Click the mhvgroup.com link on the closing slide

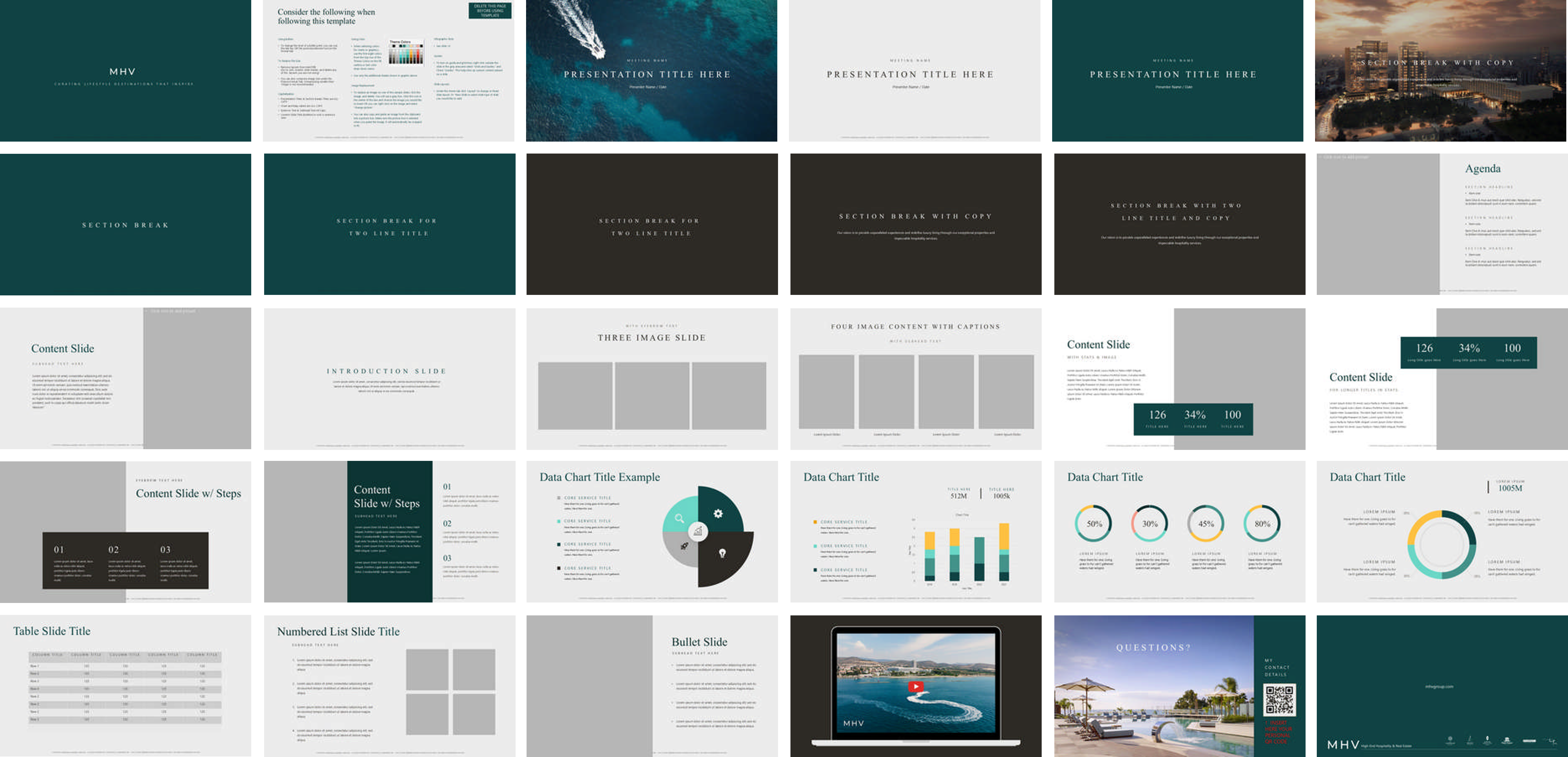point(1440,686)
